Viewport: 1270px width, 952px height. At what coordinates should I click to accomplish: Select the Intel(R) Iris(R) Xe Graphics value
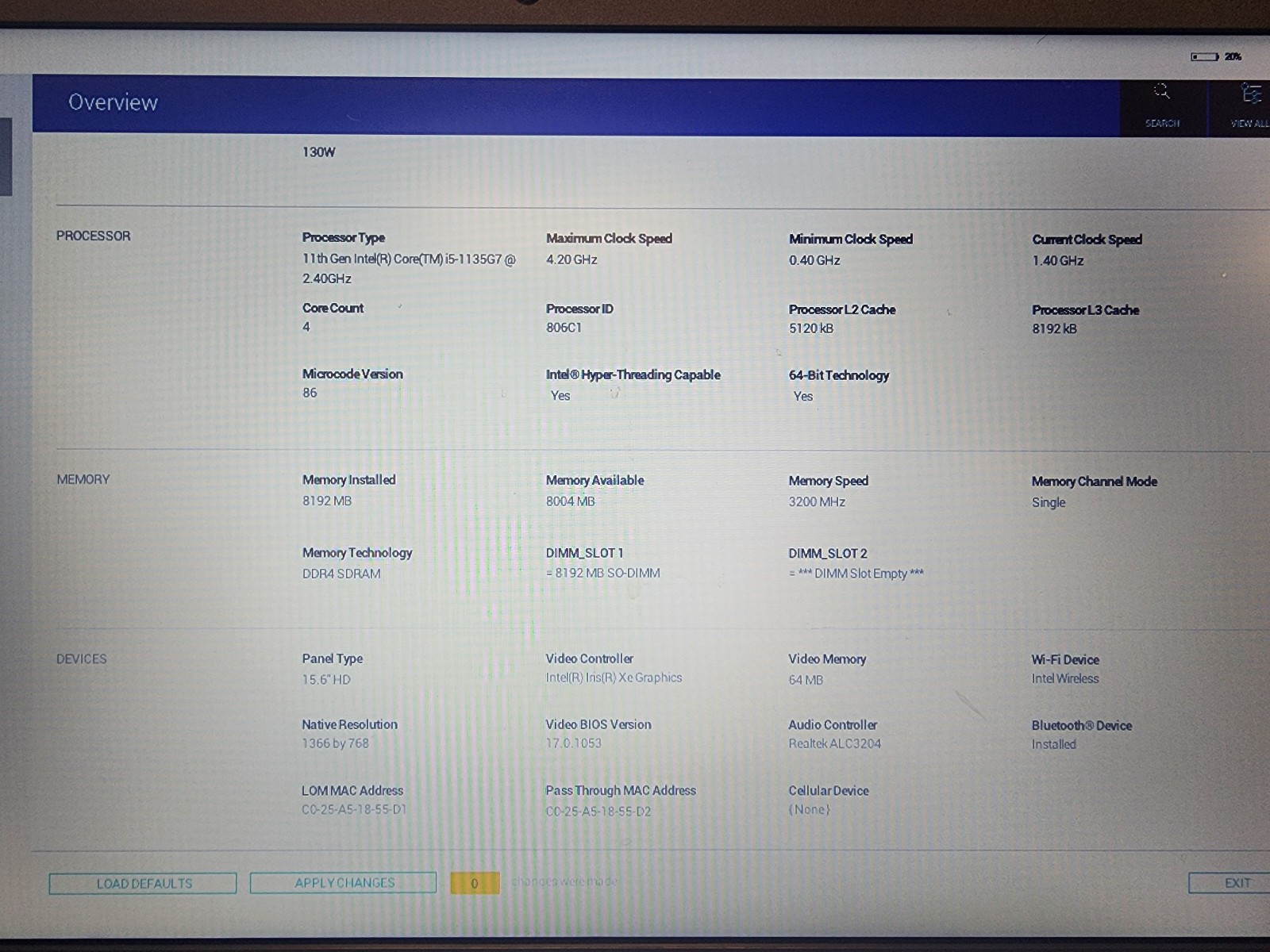[x=614, y=678]
